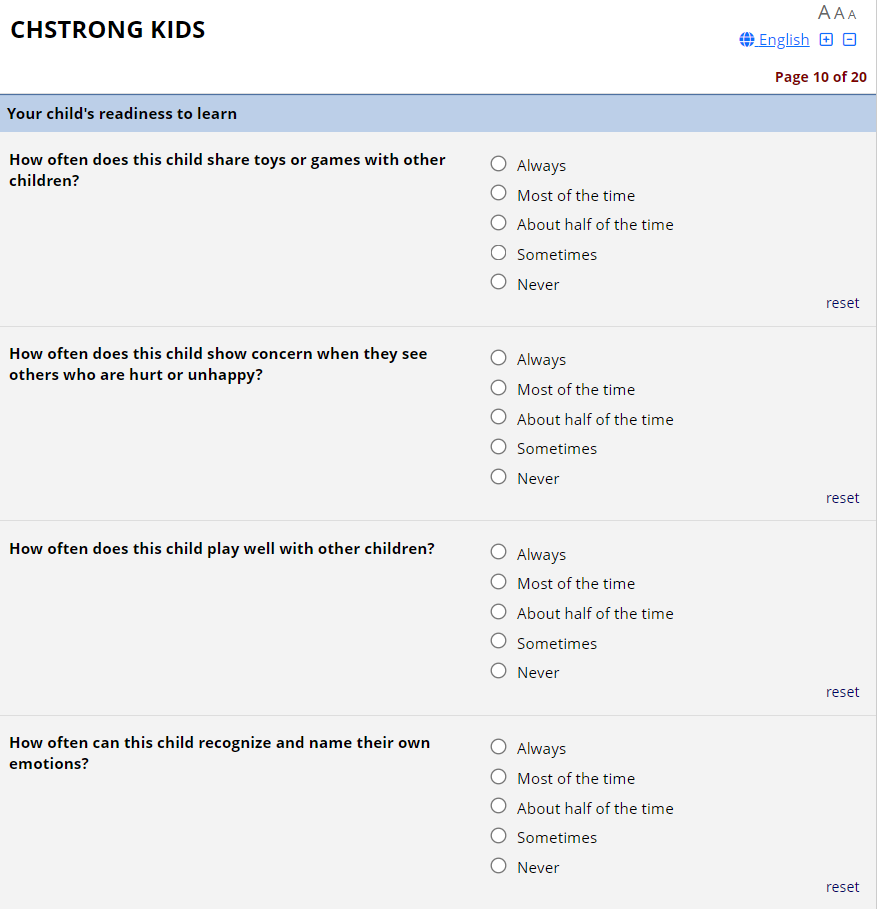877x909 pixels.
Task: Choose Never for recognizing own emotions
Action: point(499,866)
